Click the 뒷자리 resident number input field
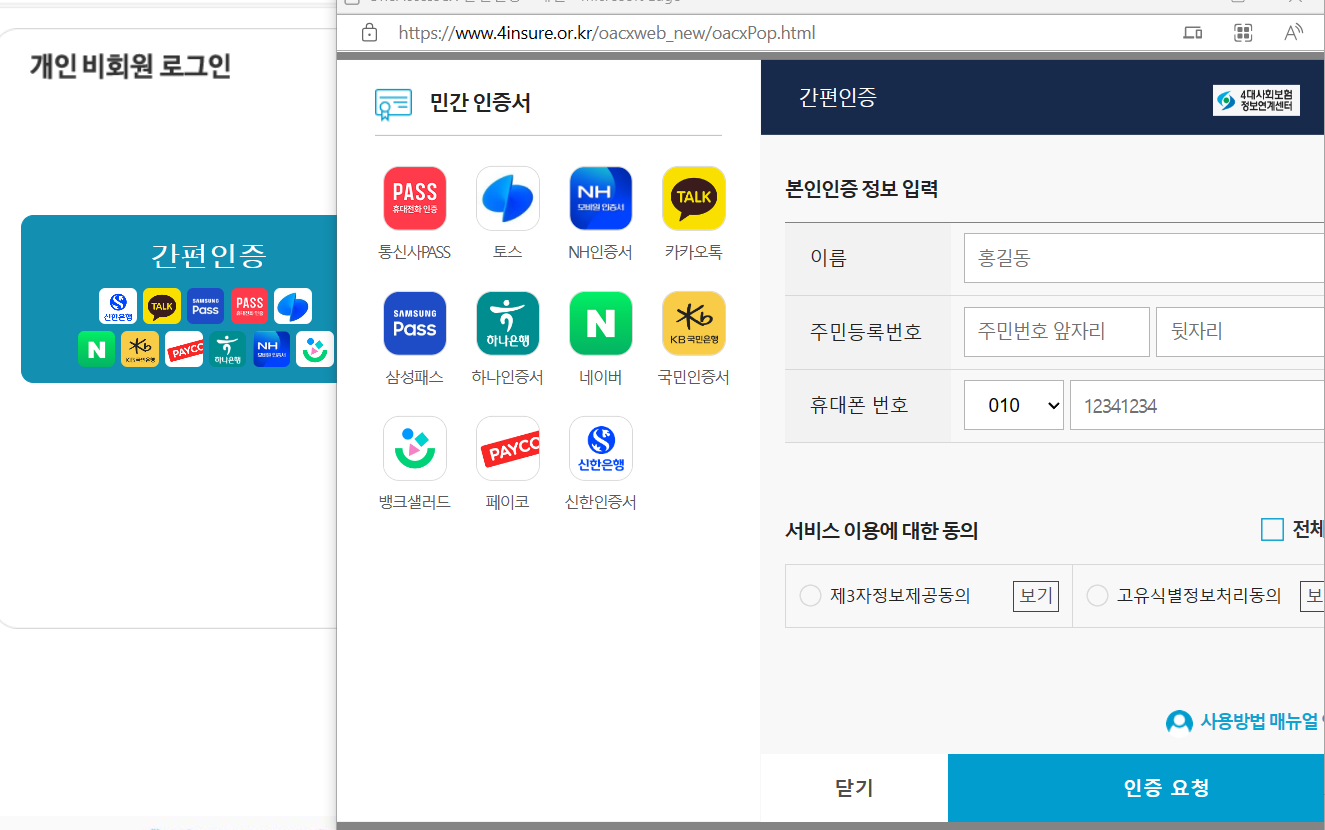 [1240, 332]
